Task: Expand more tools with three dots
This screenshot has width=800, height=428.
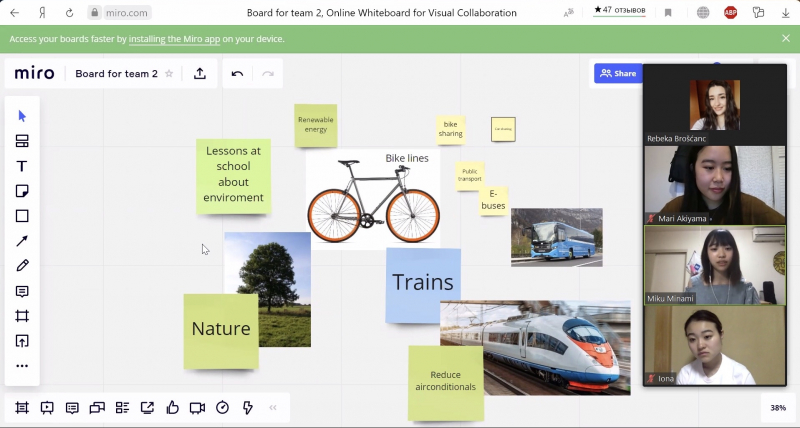Action: click(x=22, y=366)
